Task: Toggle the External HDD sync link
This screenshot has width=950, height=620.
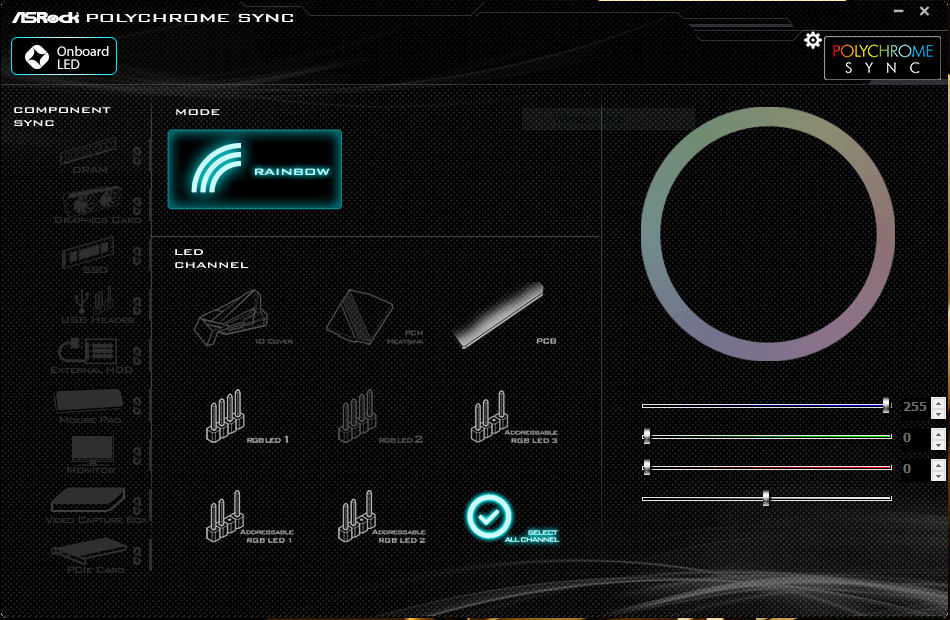Action: 138,356
